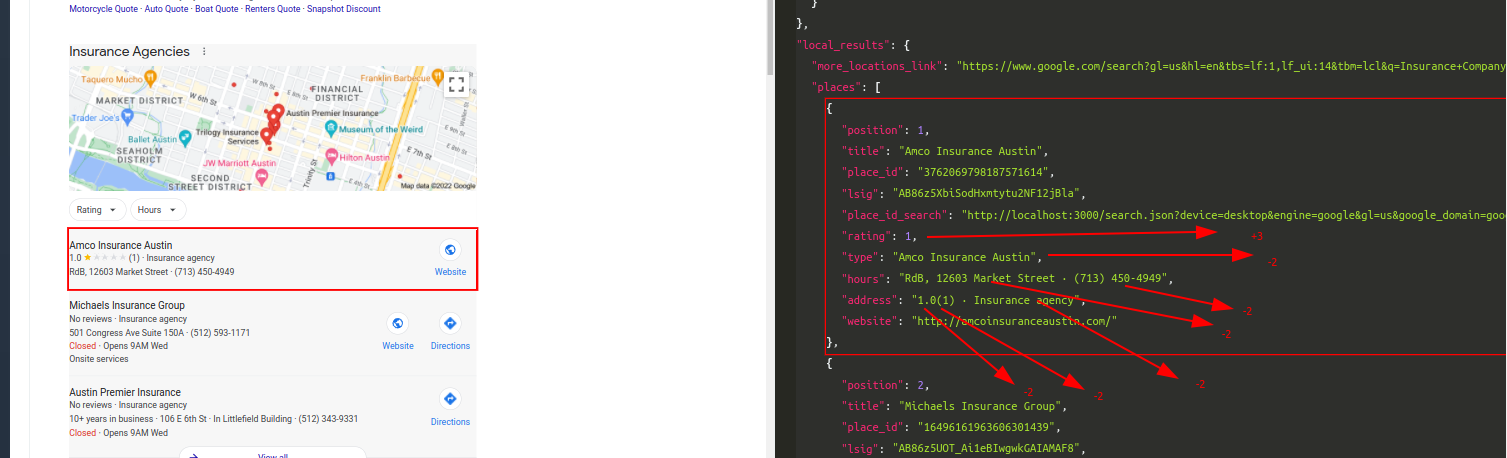The width and height of the screenshot is (1507, 458).
Task: Select the "local_results" key in JSON
Action: tap(842, 45)
